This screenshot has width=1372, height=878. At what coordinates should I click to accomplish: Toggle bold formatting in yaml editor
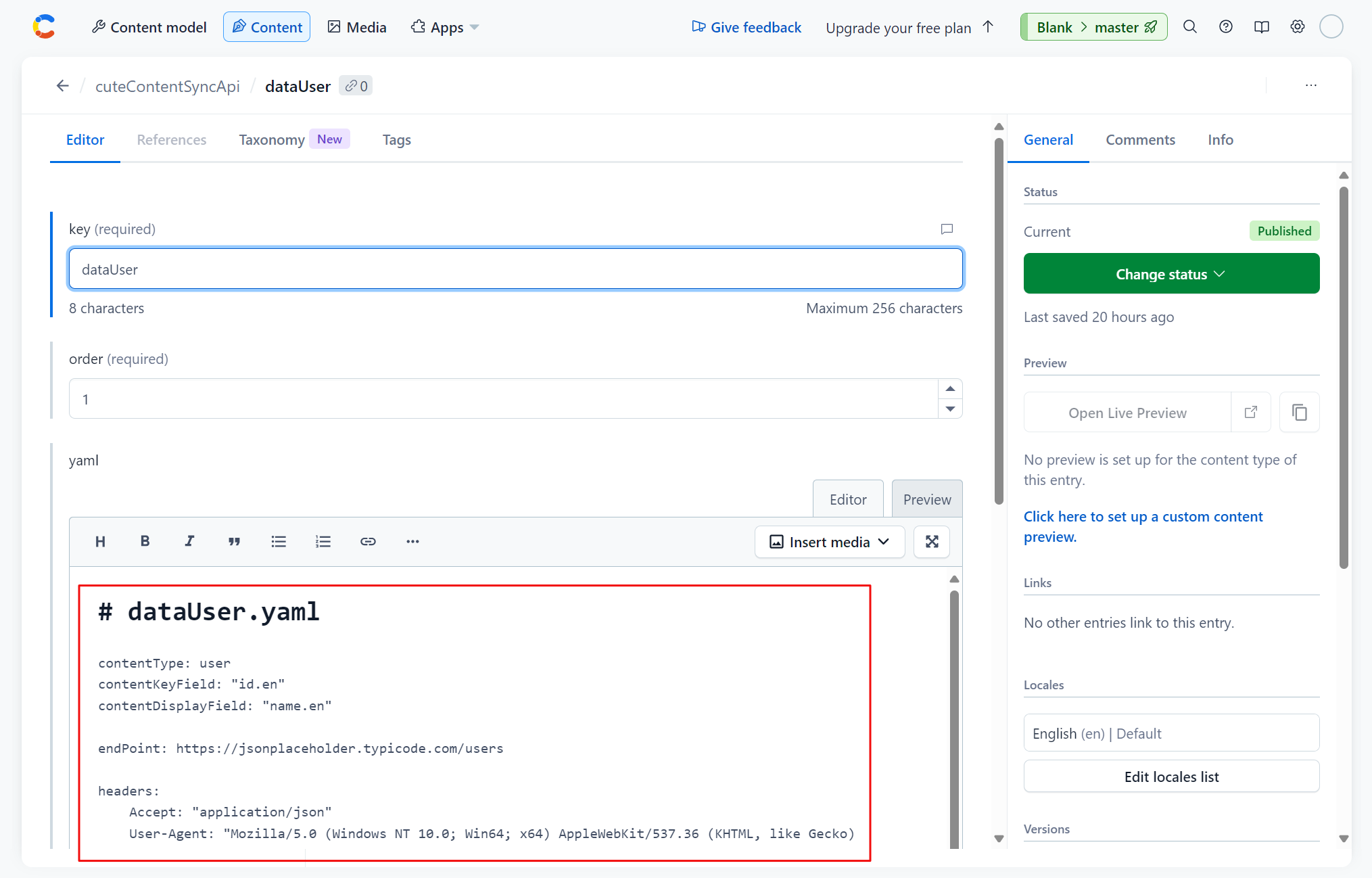[145, 541]
